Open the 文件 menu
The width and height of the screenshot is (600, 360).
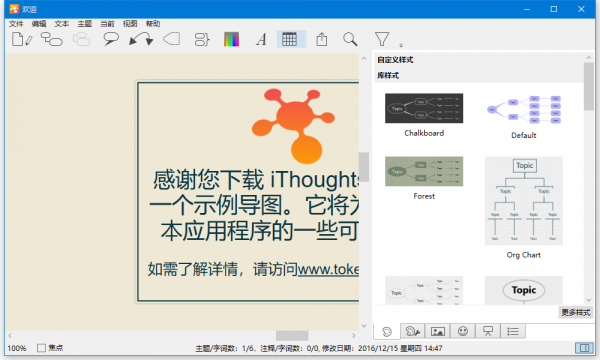click(x=16, y=24)
